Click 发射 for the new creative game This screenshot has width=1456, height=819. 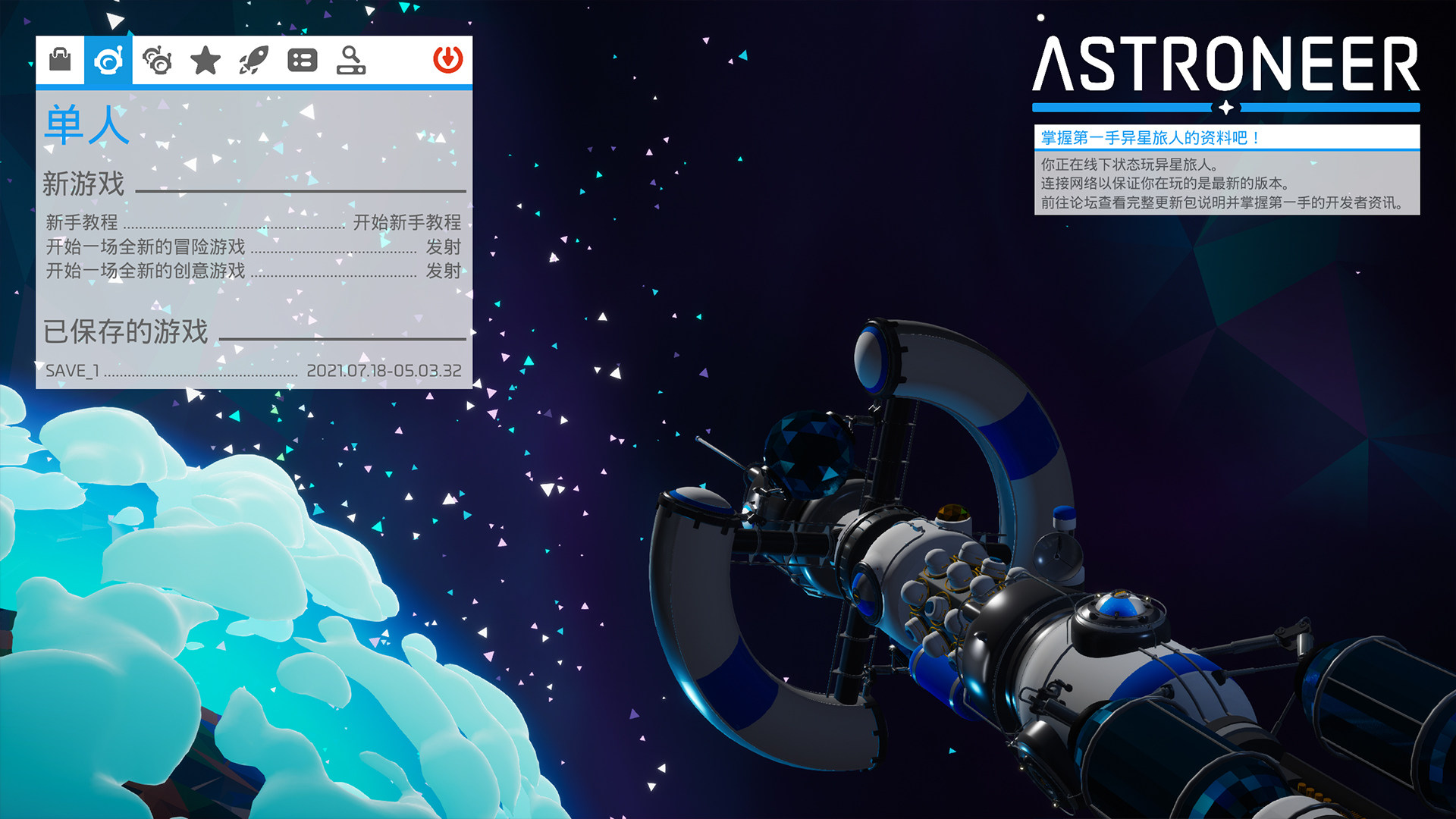pos(443,271)
